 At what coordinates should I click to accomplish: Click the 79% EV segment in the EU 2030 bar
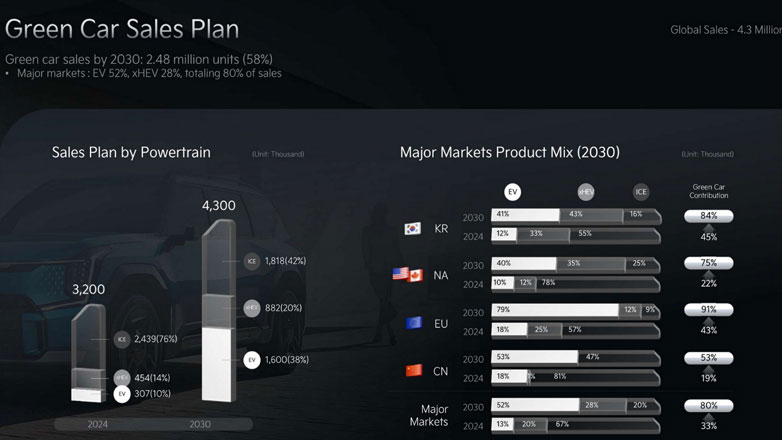[x=555, y=310]
